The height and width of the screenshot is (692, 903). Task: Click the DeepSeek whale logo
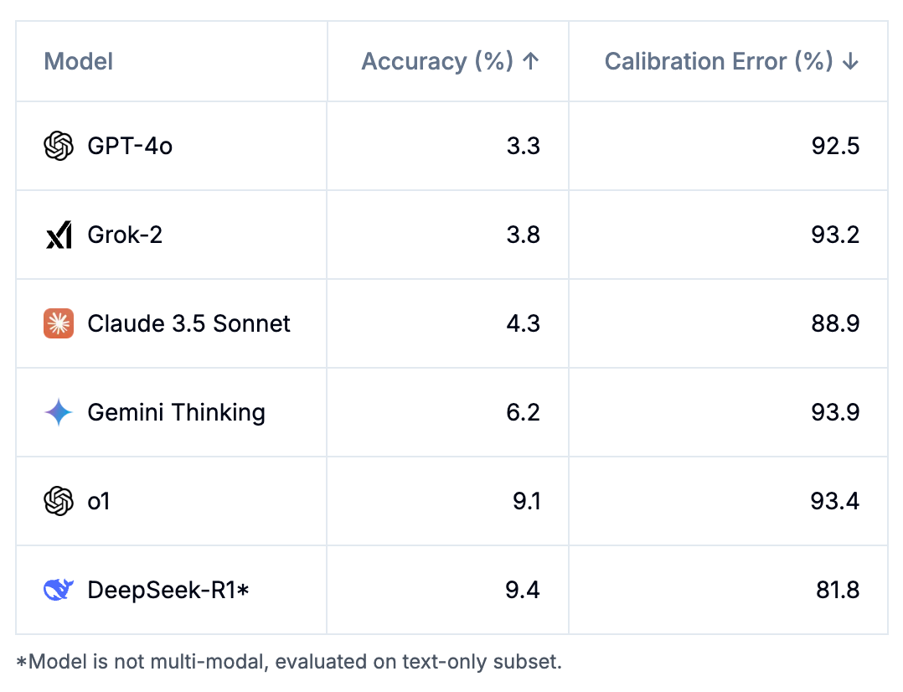59,590
